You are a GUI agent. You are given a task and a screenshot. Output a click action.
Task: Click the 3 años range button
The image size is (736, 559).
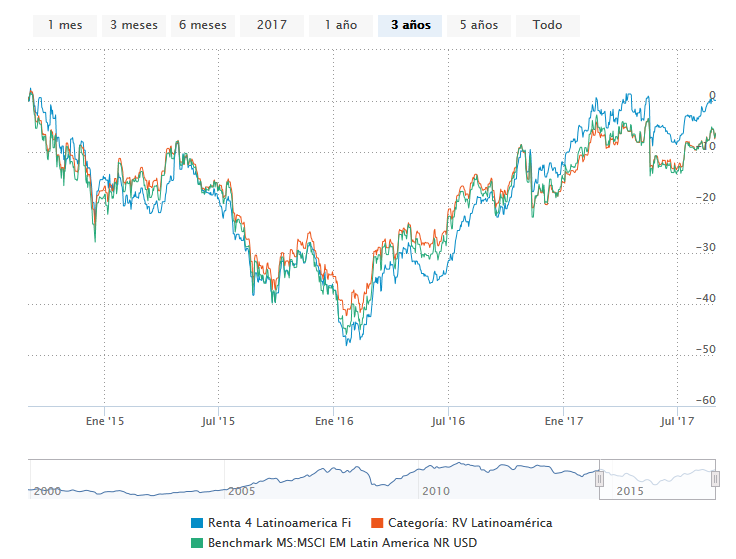[x=410, y=25]
